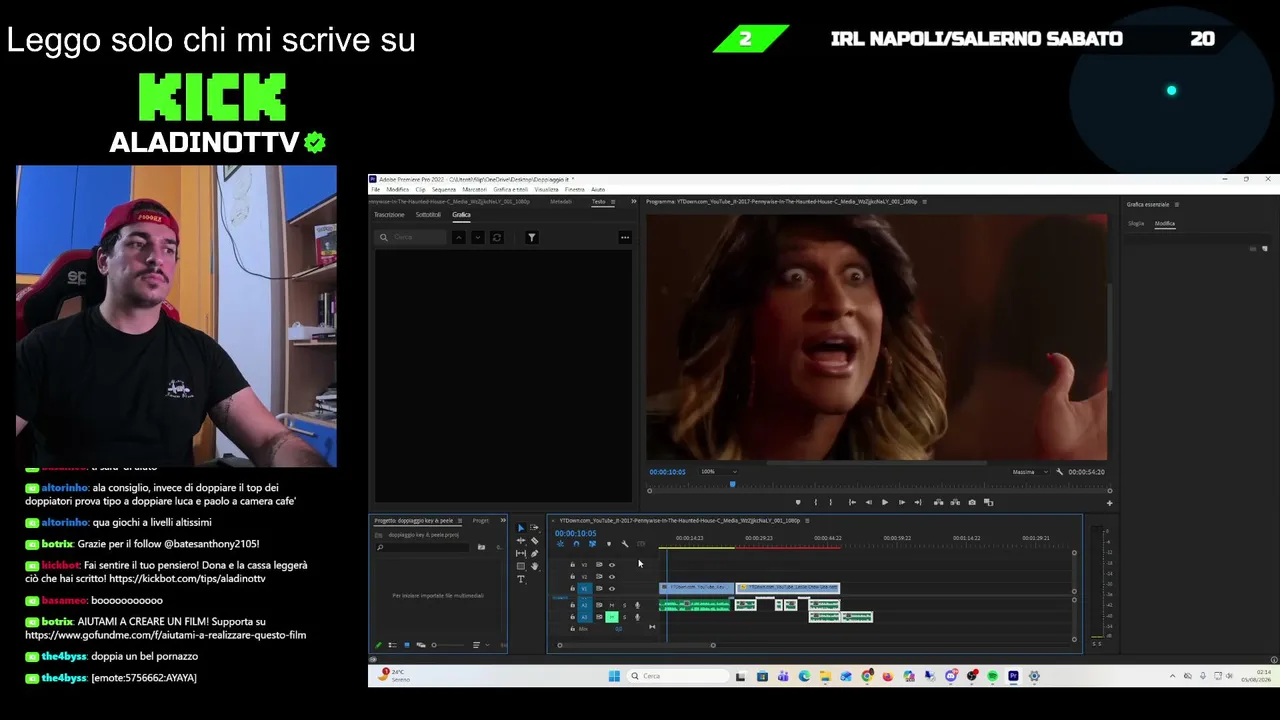Viewport: 1280px width, 720px height.
Task: Open the Sequenza menu
Action: [444, 189]
